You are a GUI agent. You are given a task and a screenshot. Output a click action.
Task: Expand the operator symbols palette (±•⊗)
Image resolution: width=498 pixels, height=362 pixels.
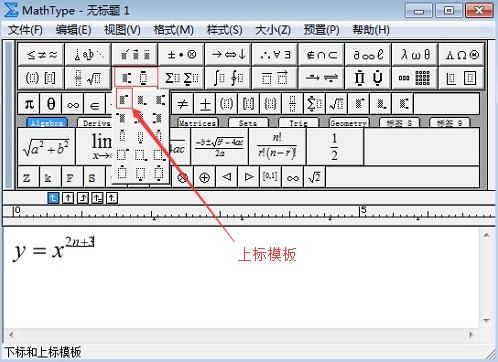coord(181,54)
